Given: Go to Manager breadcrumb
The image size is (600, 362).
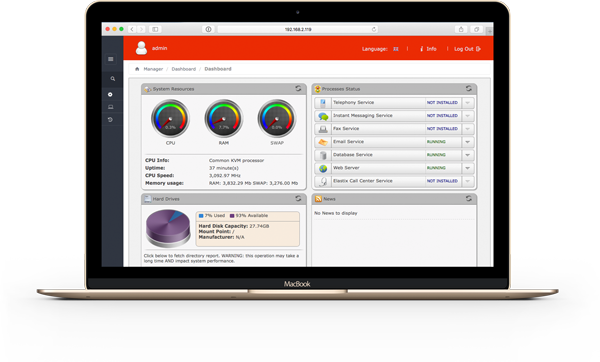Looking at the screenshot, I should [x=153, y=69].
